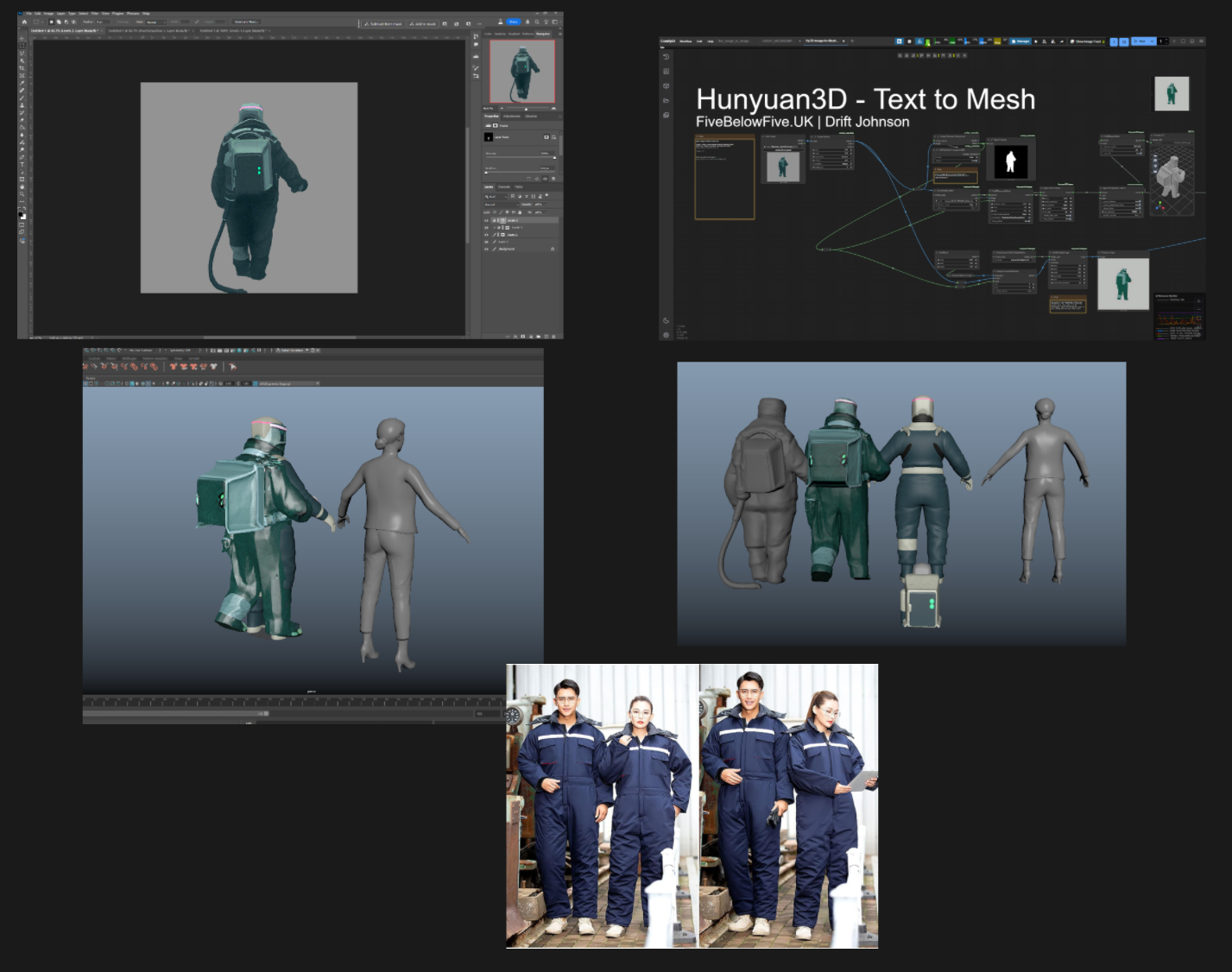Open the Photoshop Filter menu
This screenshot has height=972, width=1232.
tap(95, 13)
